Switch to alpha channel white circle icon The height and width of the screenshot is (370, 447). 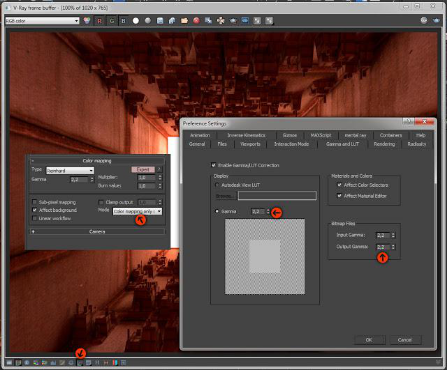pos(136,21)
